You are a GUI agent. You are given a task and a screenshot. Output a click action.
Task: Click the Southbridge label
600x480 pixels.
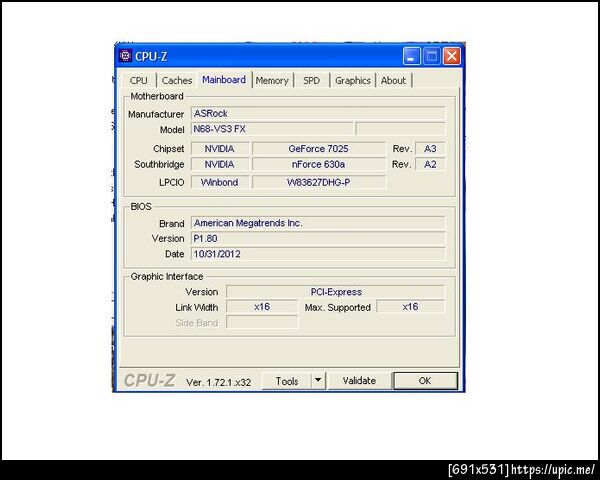[x=159, y=165]
